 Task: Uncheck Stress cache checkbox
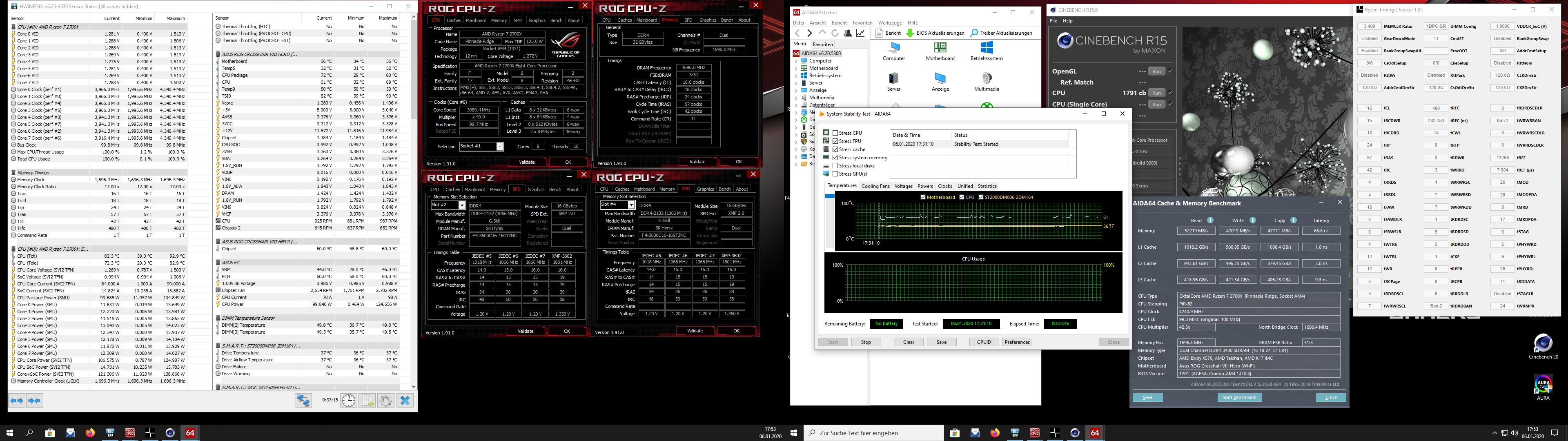point(836,149)
